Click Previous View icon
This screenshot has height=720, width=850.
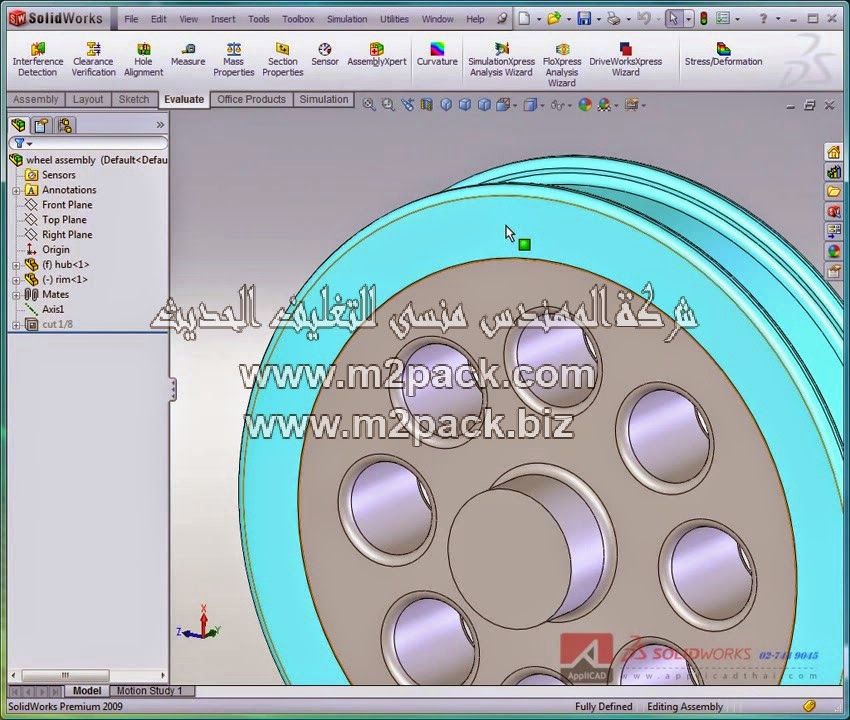point(407,105)
